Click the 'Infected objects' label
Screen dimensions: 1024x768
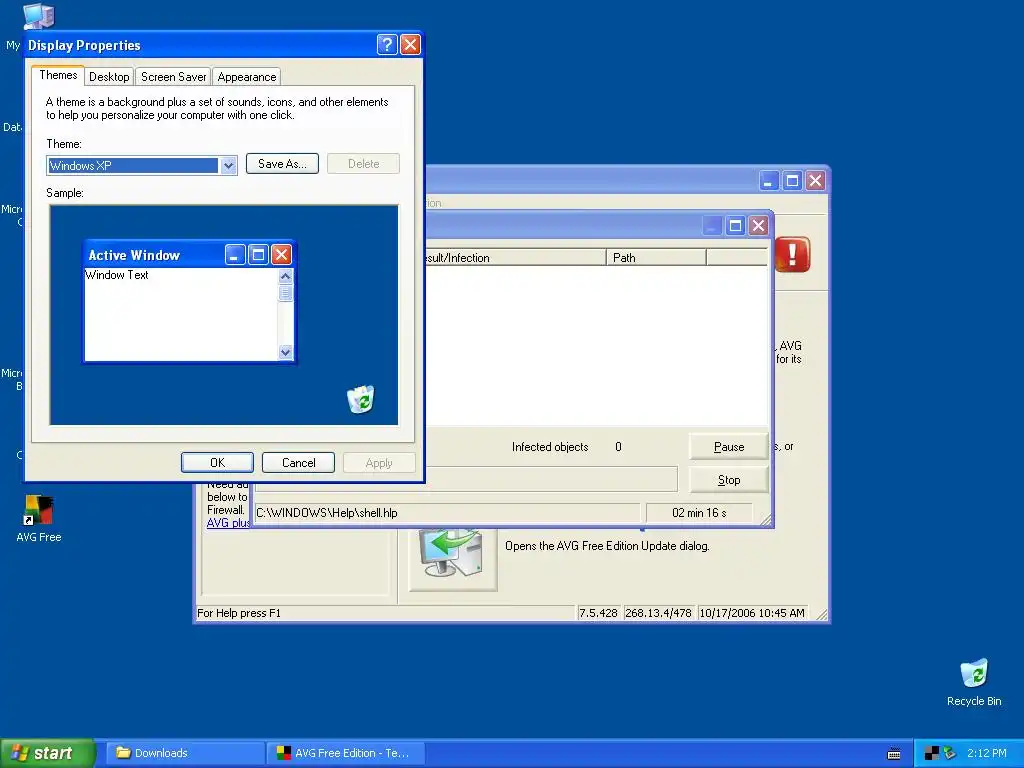(x=550, y=447)
